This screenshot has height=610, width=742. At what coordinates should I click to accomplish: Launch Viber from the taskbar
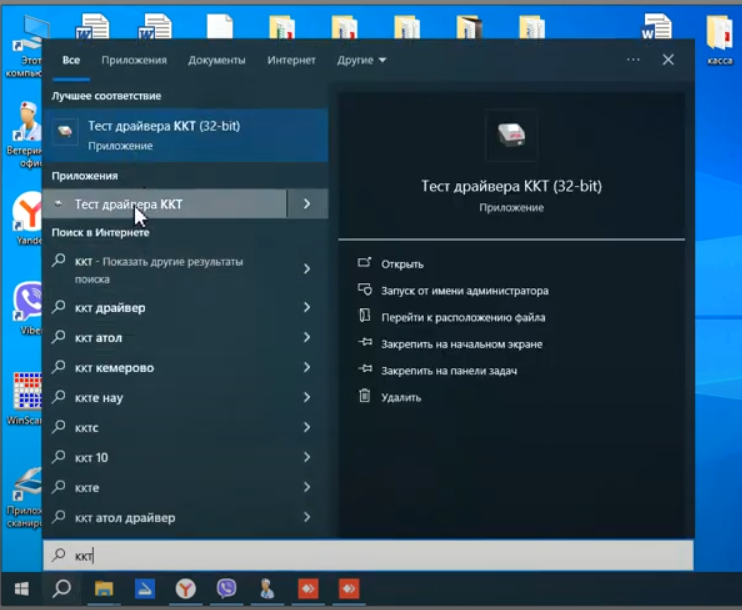(x=226, y=589)
